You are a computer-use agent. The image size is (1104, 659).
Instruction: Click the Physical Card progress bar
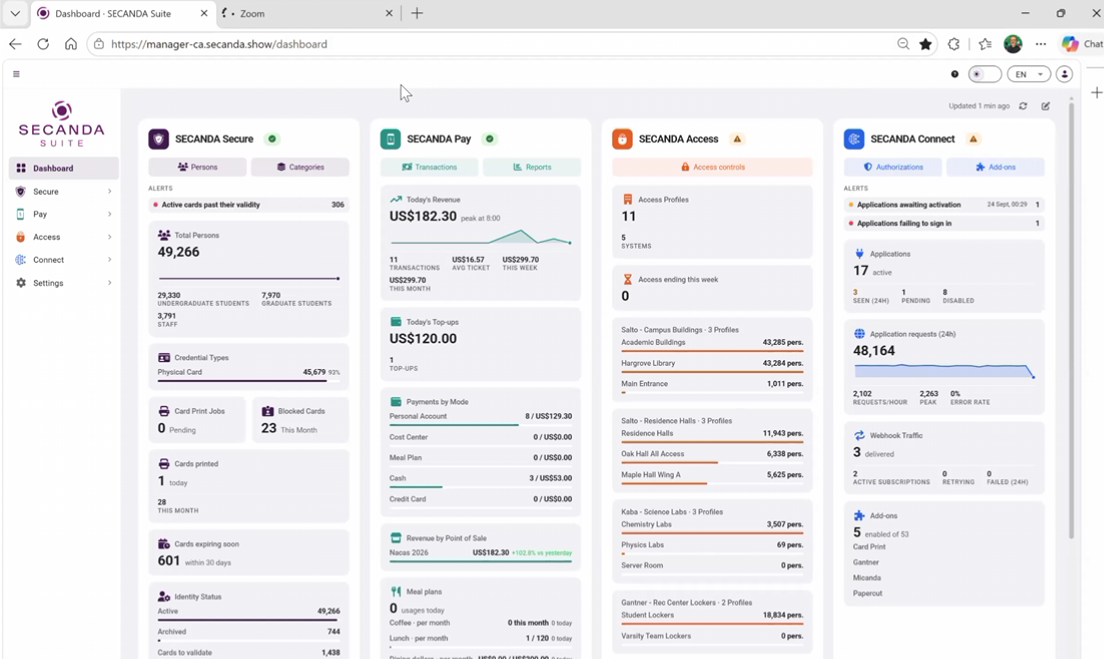[249, 381]
